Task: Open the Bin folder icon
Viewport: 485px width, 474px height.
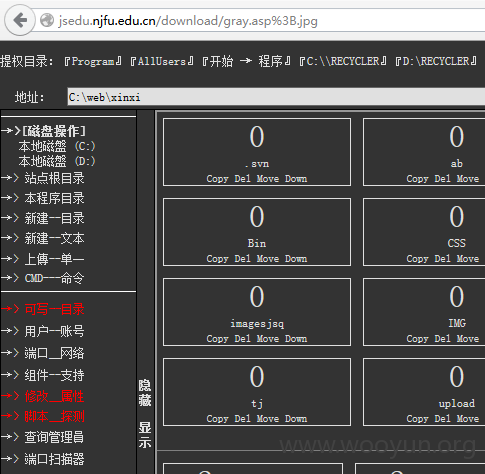Action: (x=257, y=216)
